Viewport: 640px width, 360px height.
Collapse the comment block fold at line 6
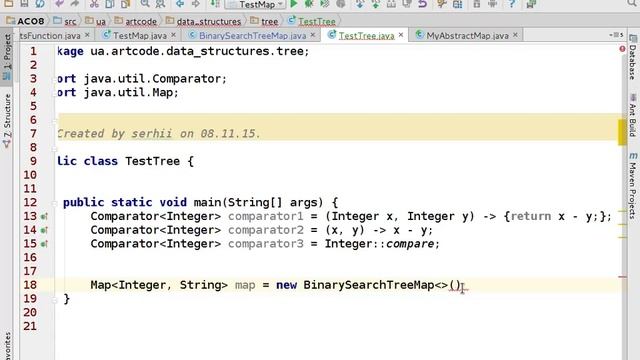click(54, 121)
